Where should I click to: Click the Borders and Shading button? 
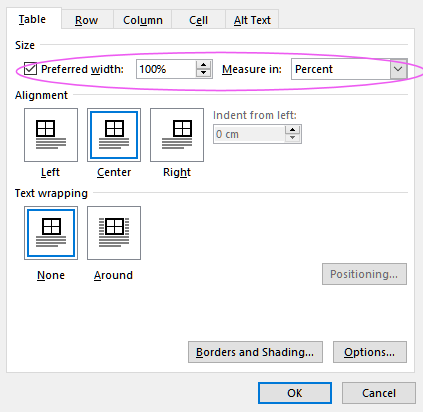click(255, 352)
